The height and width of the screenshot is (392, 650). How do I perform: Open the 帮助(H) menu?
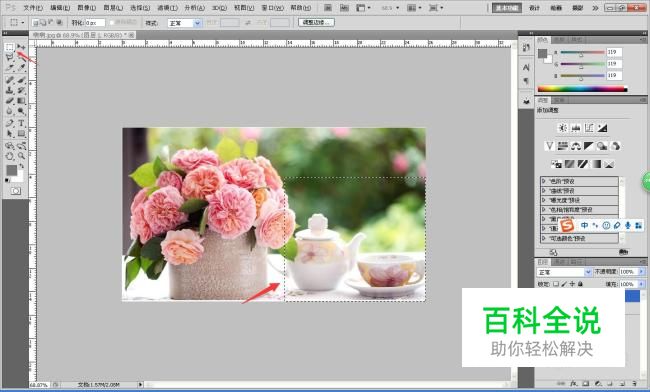[301, 8]
